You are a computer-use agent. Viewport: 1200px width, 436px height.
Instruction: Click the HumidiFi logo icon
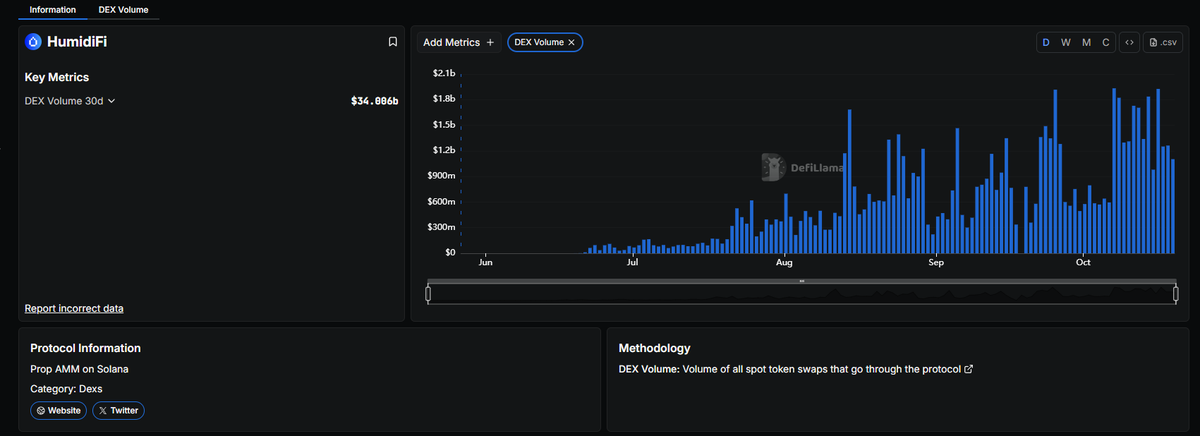[x=33, y=42]
